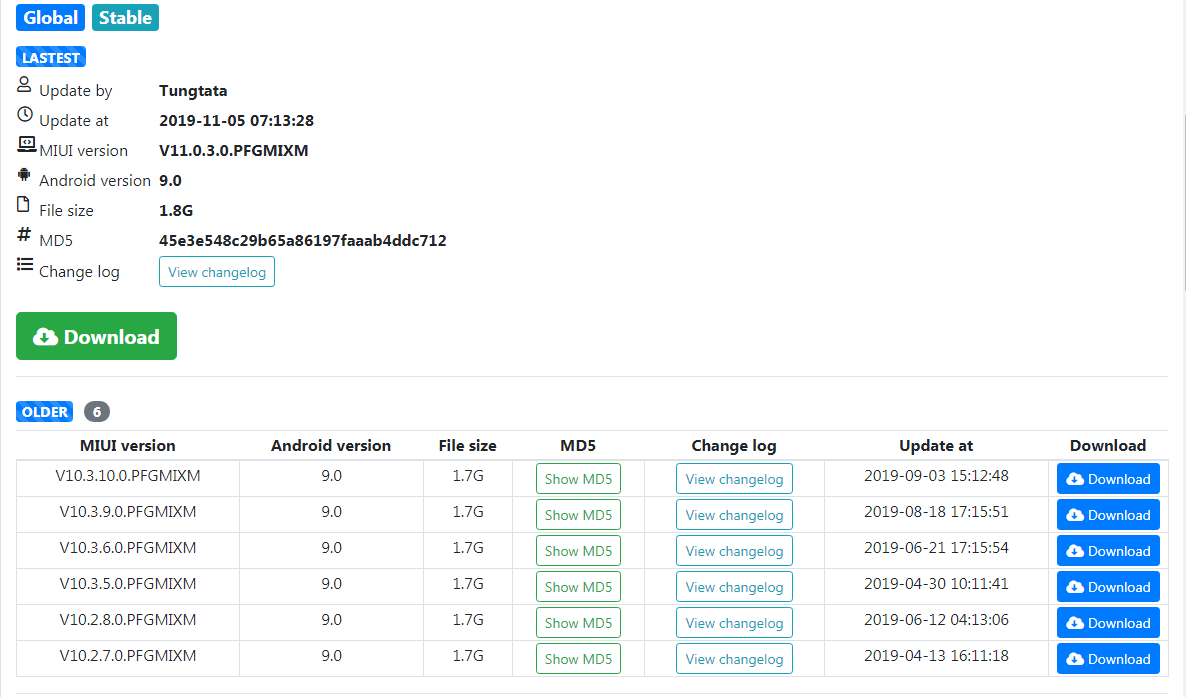
Task: Click the date 2019-09-03 15:12:48
Action: 936,476
